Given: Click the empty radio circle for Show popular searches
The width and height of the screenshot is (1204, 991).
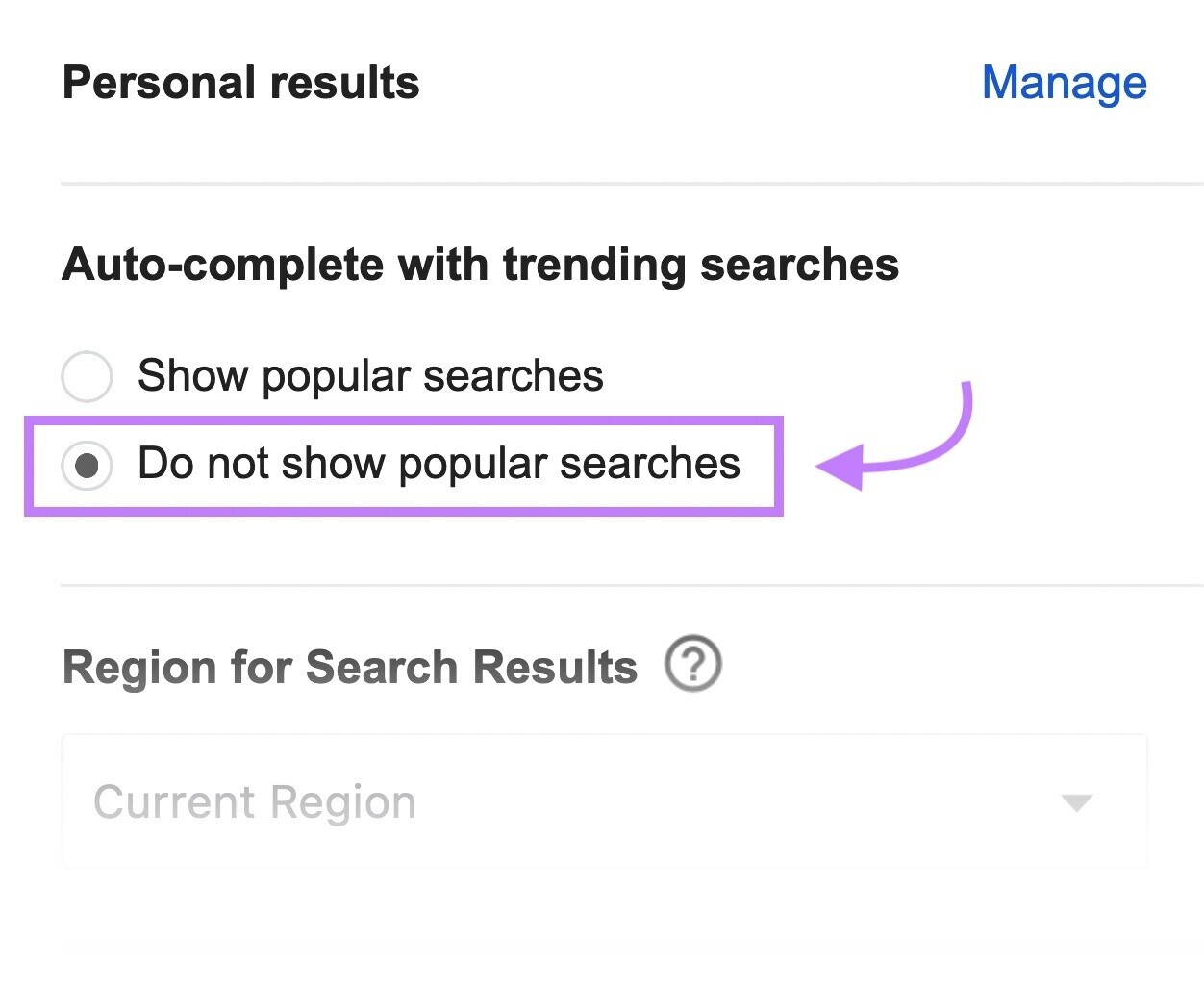Looking at the screenshot, I should coord(87,376).
